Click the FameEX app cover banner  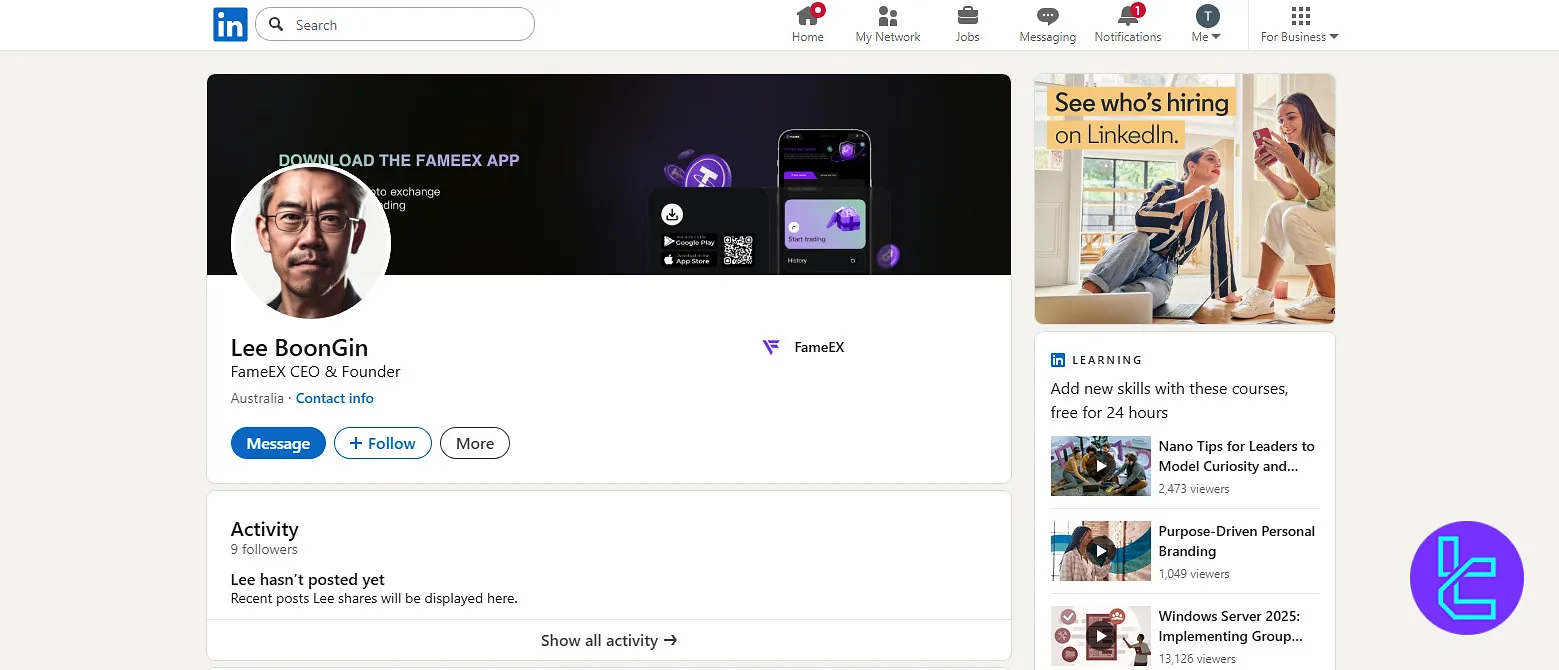tap(608, 174)
